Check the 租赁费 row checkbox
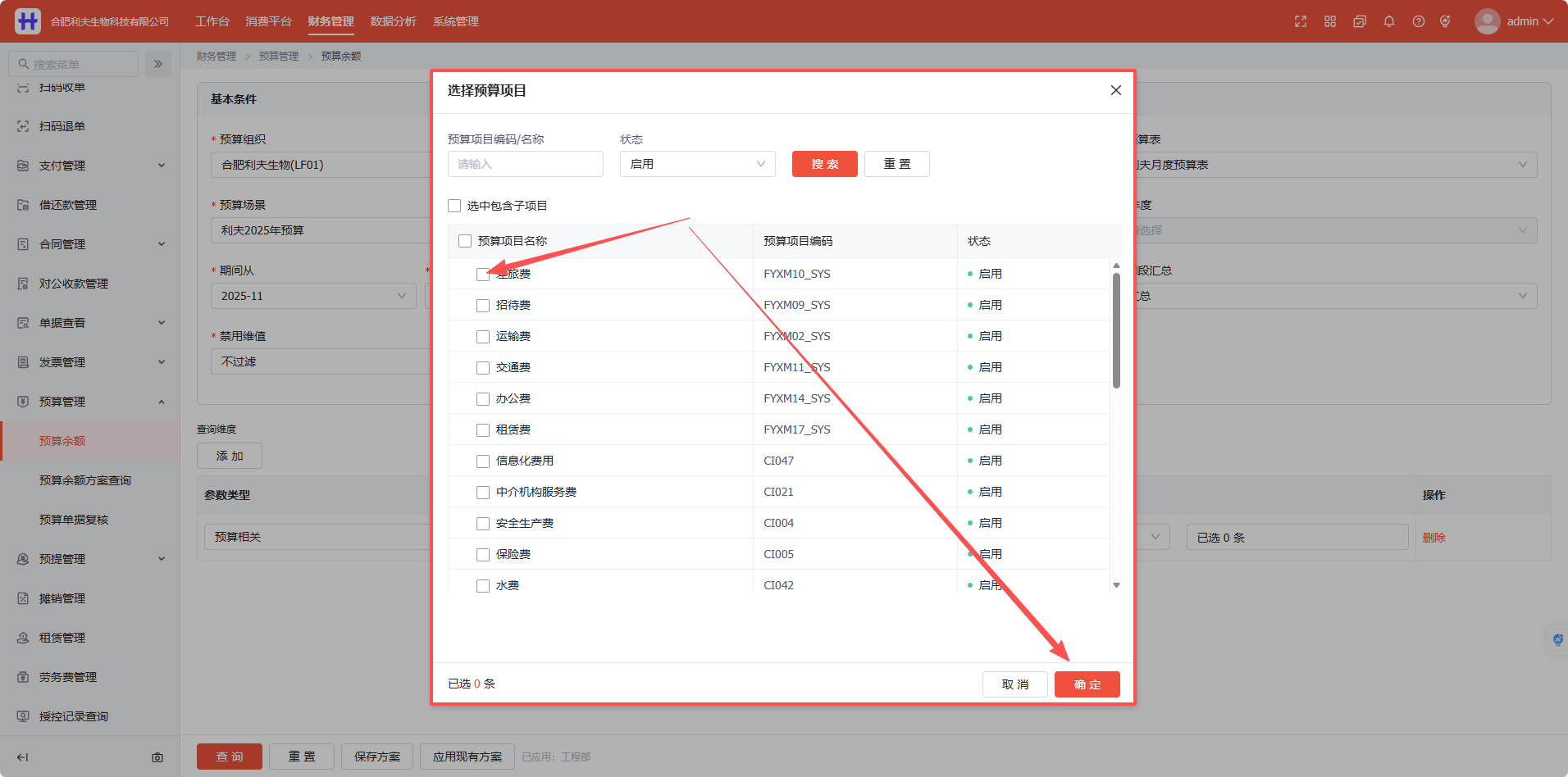The image size is (1568, 777). [x=483, y=430]
